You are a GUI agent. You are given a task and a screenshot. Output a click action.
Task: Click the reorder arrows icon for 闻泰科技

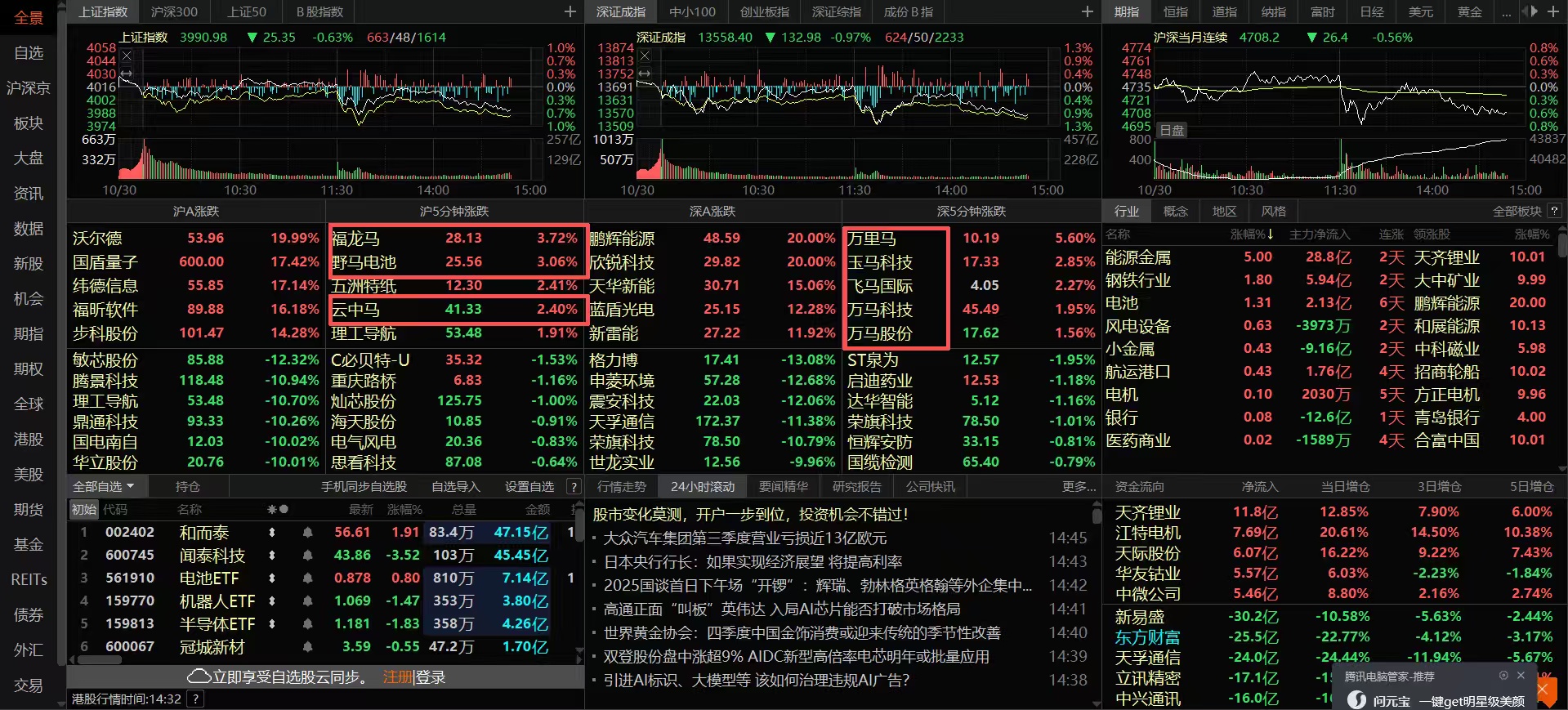(x=272, y=555)
